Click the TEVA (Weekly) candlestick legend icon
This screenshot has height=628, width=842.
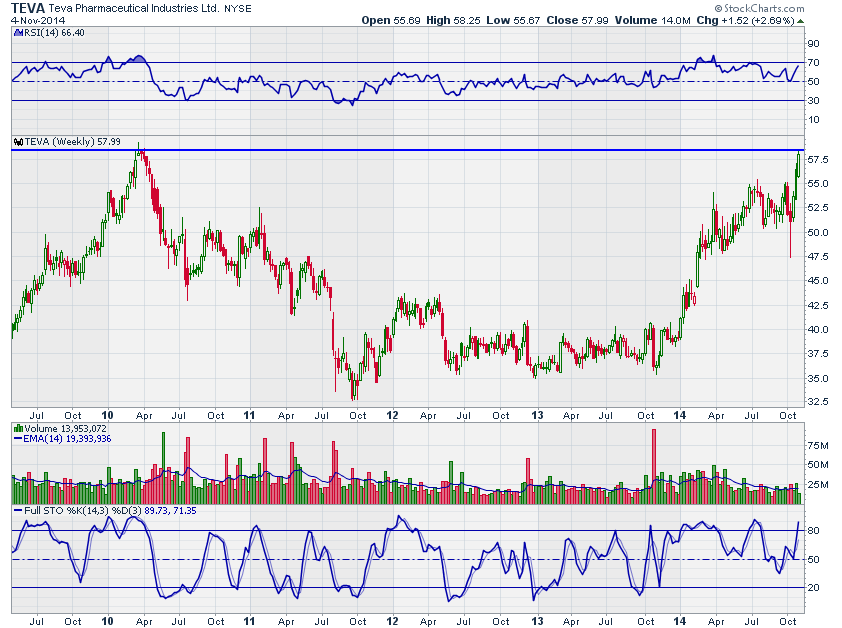pyautogui.click(x=17, y=142)
